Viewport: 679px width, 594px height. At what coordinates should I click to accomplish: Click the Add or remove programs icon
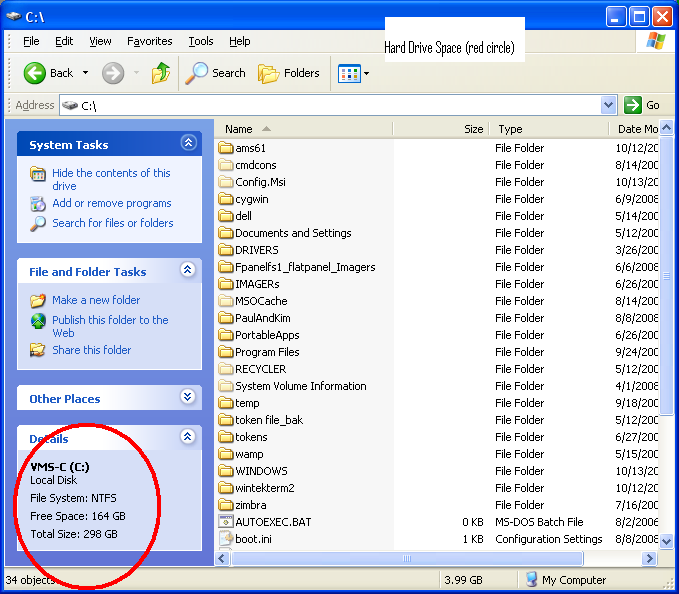tap(38, 203)
